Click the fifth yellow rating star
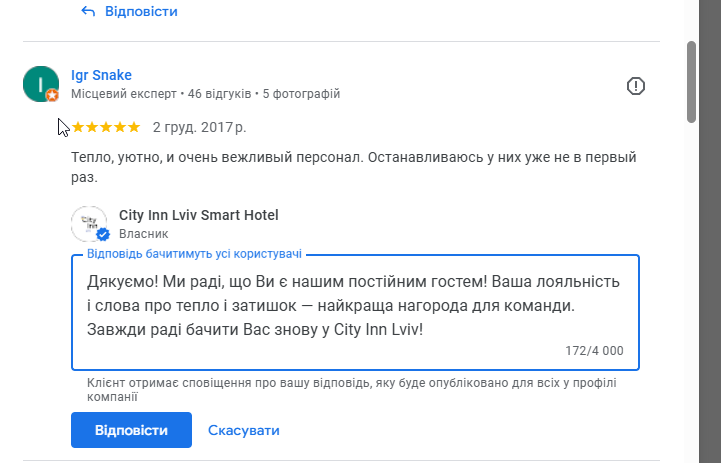The image size is (721, 463). [x=134, y=127]
